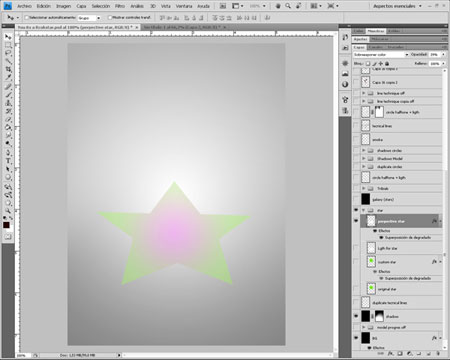This screenshot has width=450, height=360.
Task: Switch to the Canales tab
Action: (376, 47)
